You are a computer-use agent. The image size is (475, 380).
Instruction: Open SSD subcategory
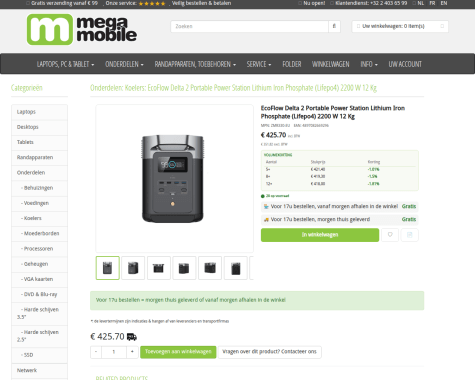[x=39, y=355]
